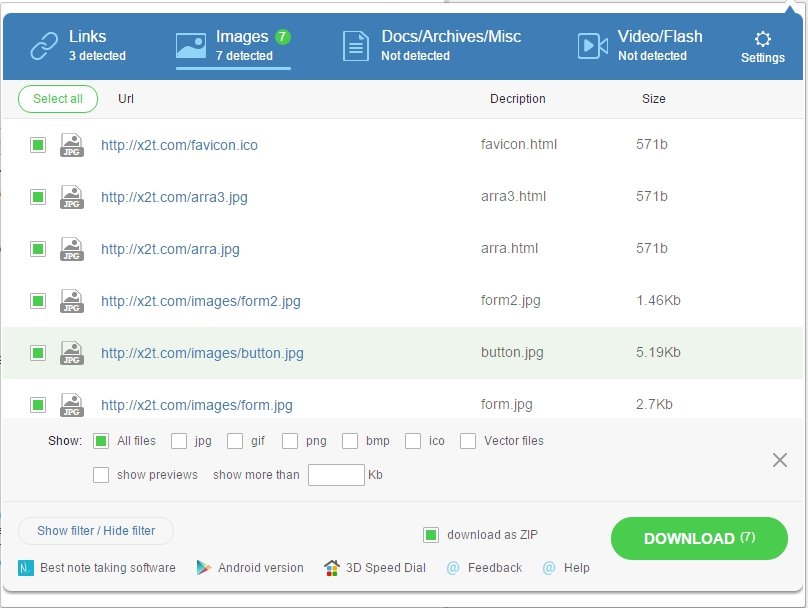This screenshot has height=608, width=808.
Task: Click the chain link icon in header
Action: point(44,46)
